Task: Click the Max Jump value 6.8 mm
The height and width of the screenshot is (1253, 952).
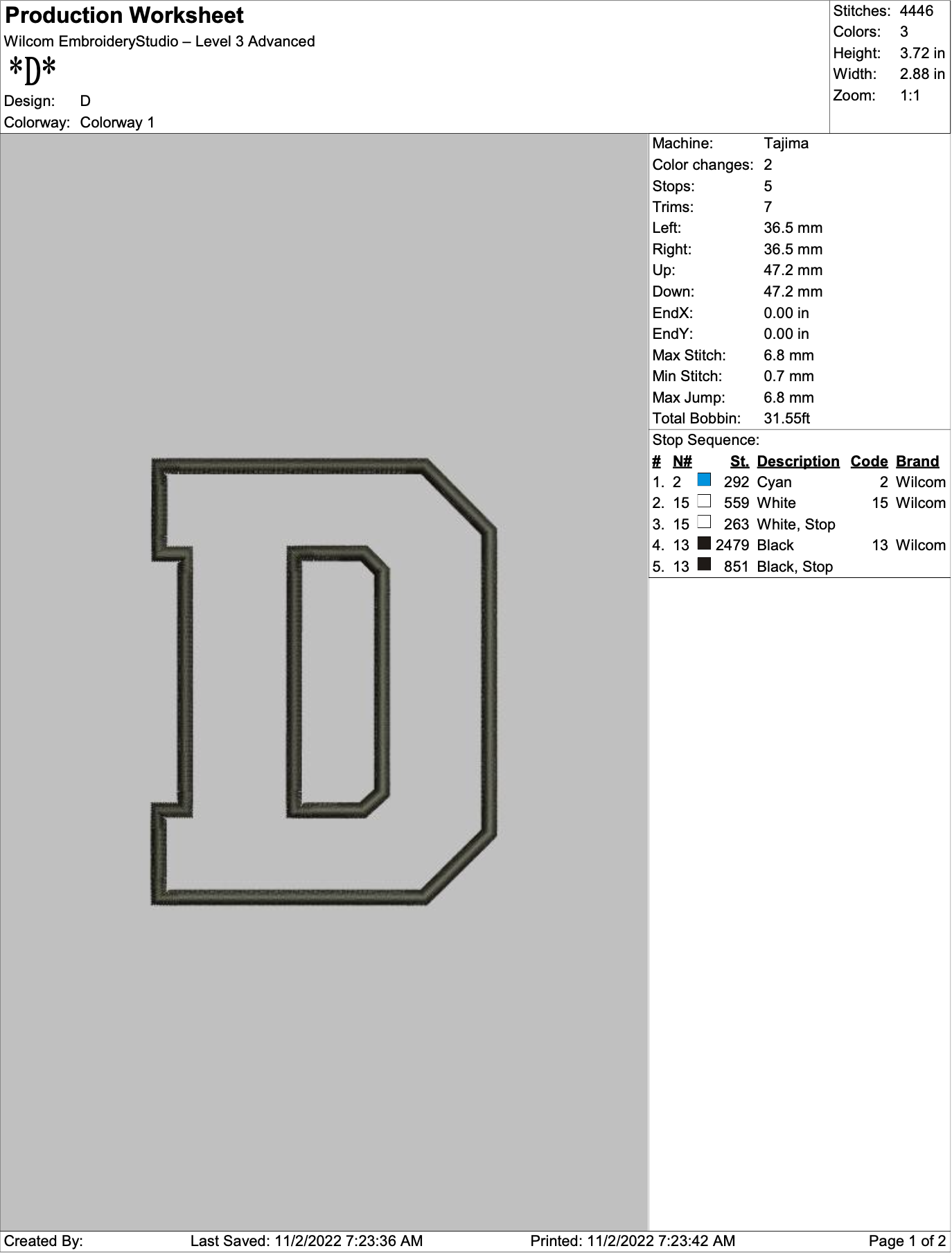Action: pyautogui.click(x=788, y=398)
